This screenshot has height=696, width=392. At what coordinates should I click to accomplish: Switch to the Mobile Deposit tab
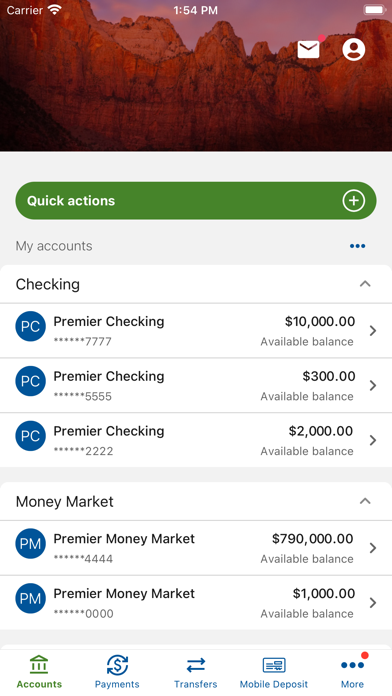click(274, 672)
